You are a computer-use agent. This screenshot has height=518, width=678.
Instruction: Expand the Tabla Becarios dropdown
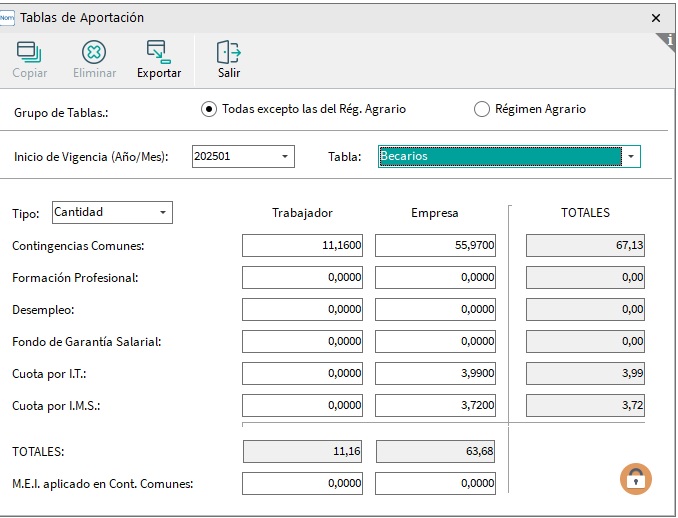[x=630, y=157]
